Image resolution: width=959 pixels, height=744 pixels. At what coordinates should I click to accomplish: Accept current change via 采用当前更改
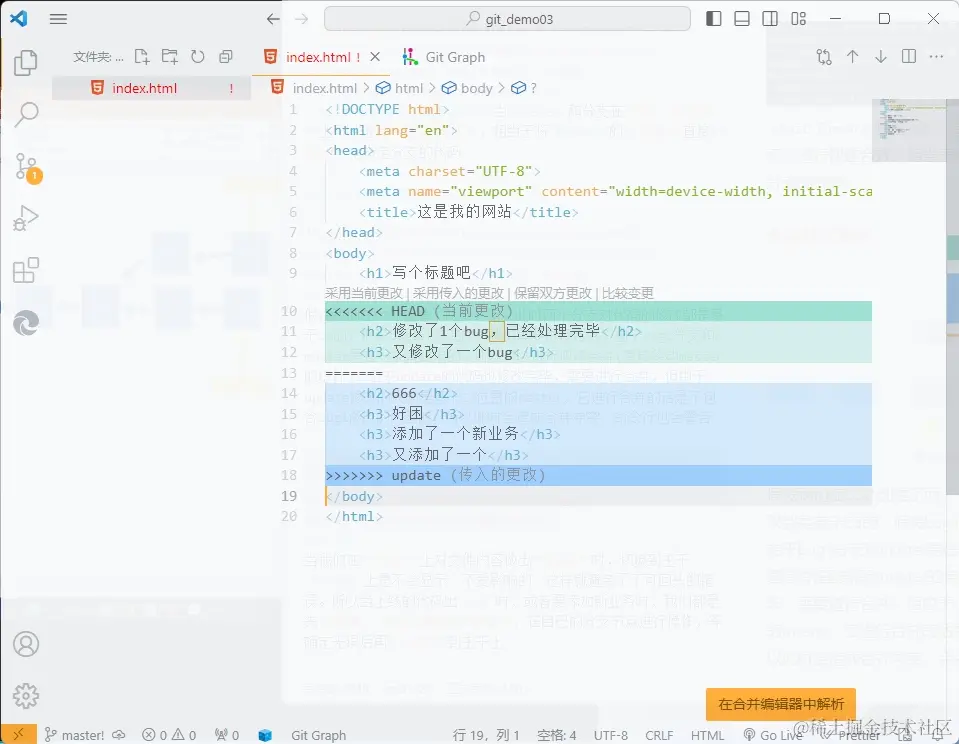click(364, 293)
